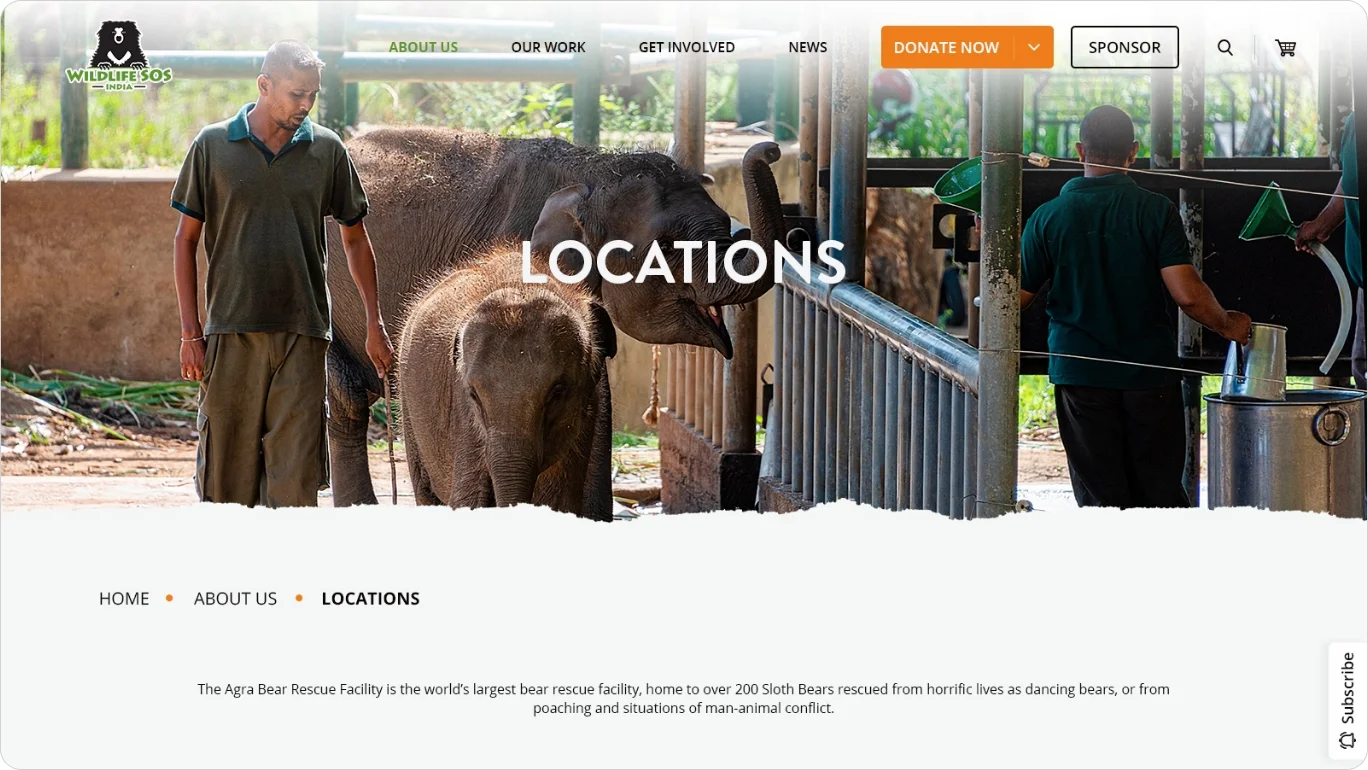The image size is (1368, 770).
Task: Click the bell icon on Subscribe tab
Action: (x=1347, y=740)
